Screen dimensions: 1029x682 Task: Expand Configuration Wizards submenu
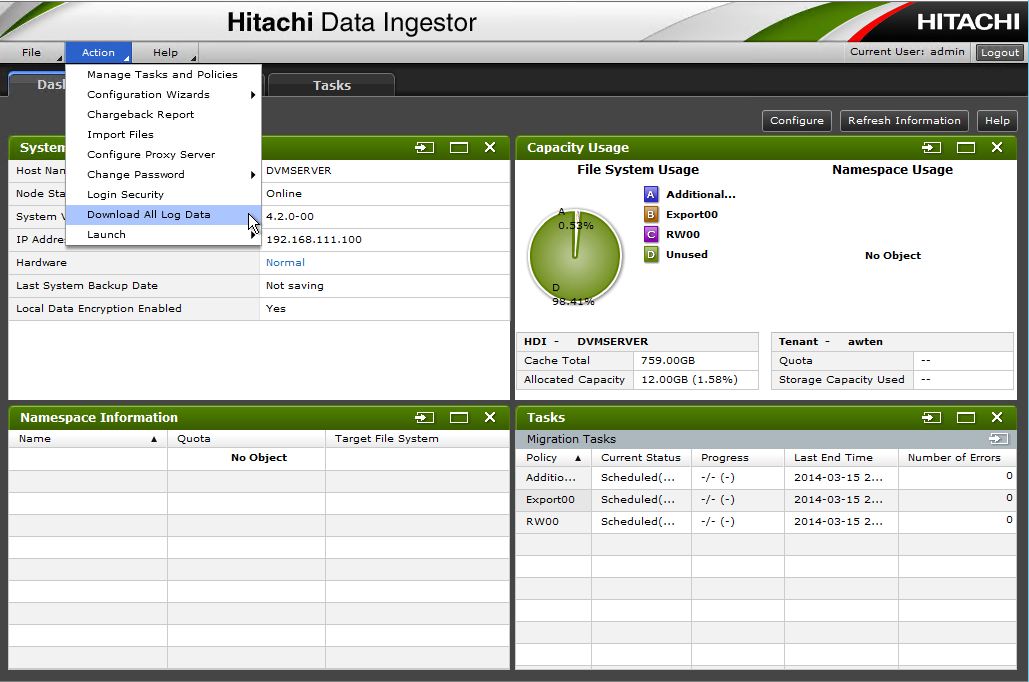point(163,95)
